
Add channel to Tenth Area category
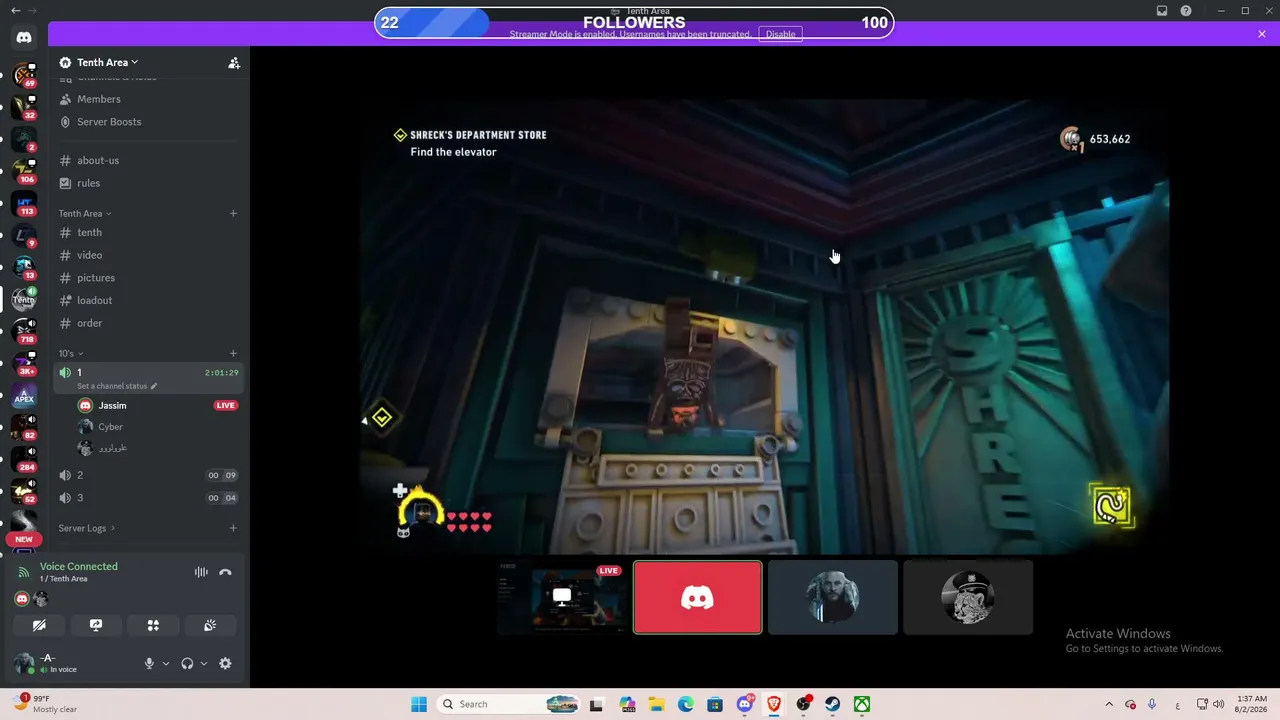(x=233, y=213)
